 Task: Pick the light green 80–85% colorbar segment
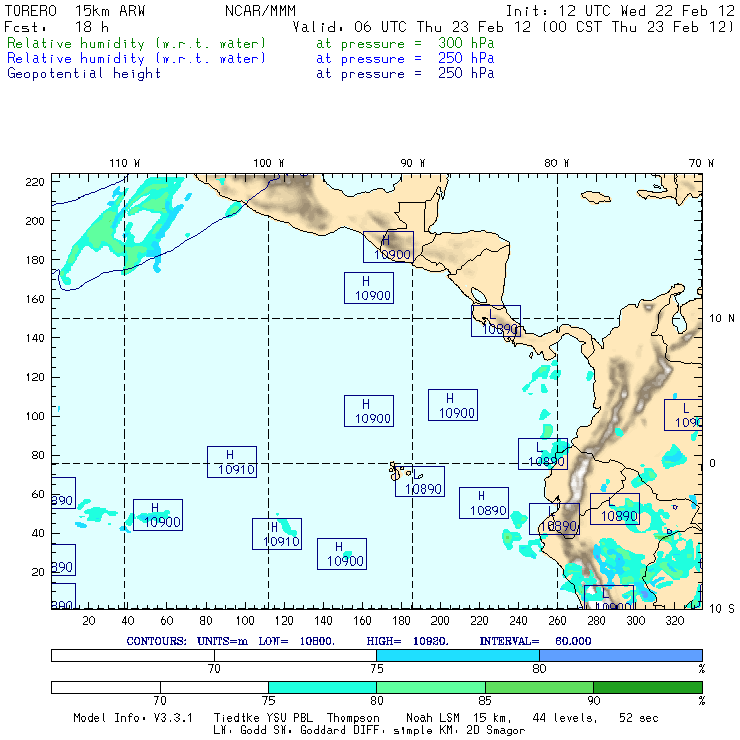point(430,688)
